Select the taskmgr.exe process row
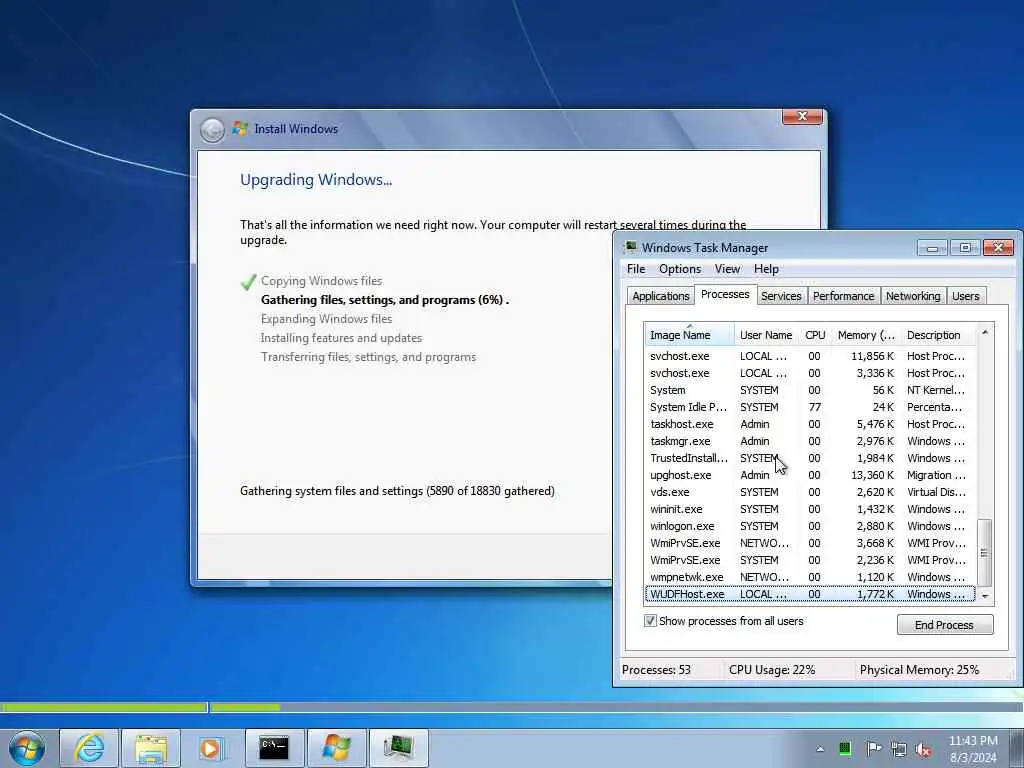1024x768 pixels. click(x=809, y=441)
